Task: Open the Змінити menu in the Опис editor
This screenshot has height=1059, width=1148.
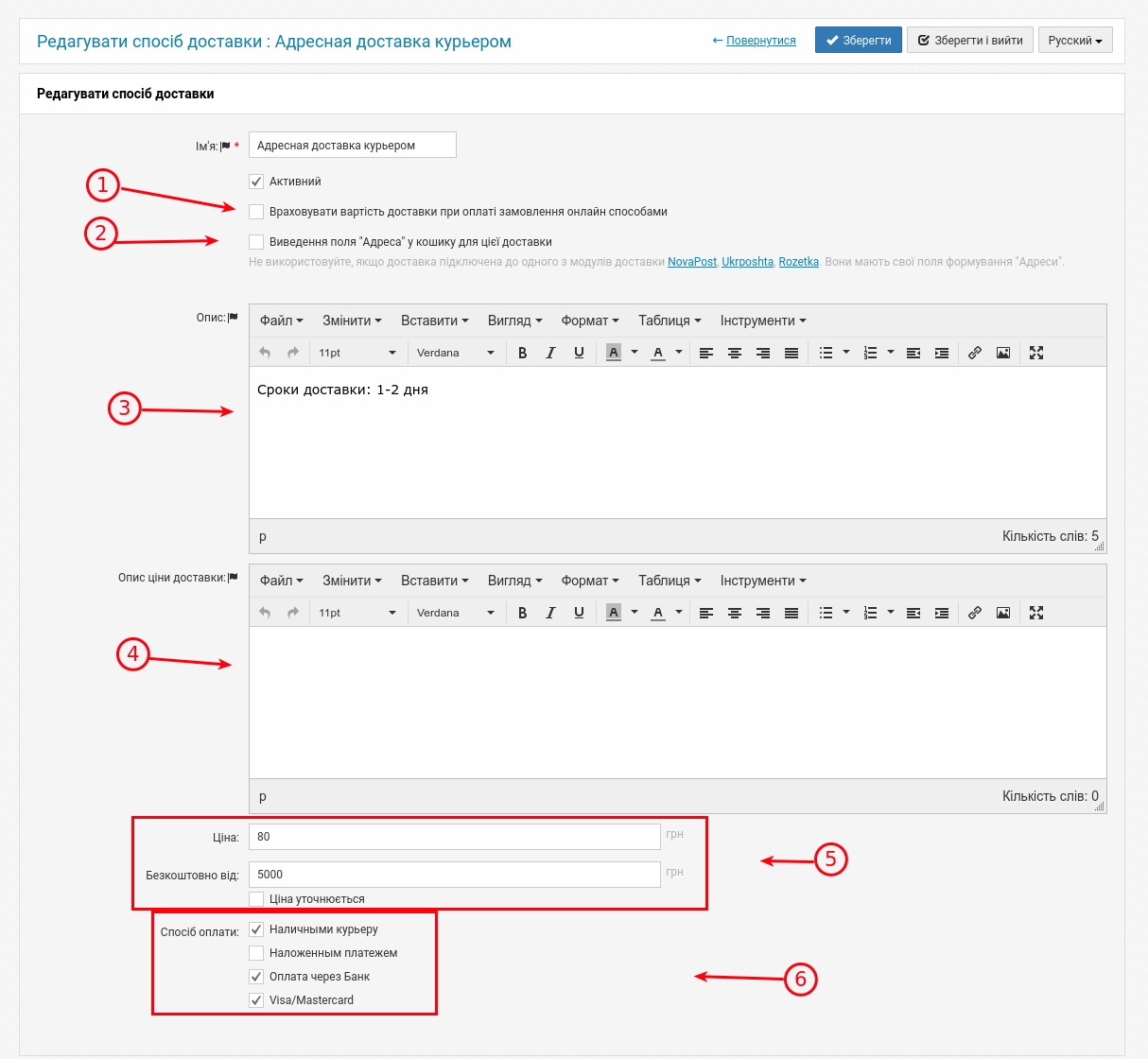Action: coord(352,321)
